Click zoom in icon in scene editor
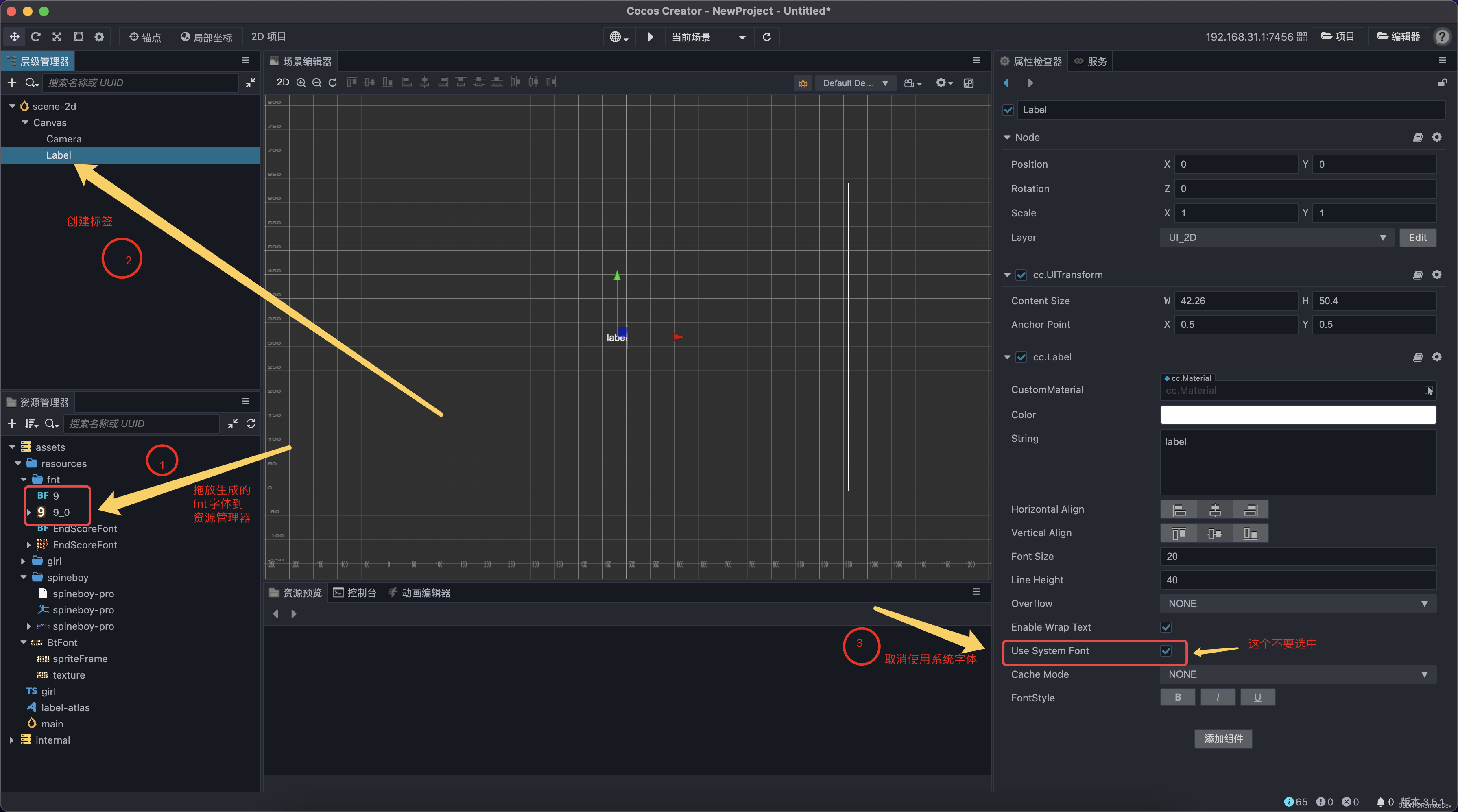Viewport: 1458px width, 812px height. (x=301, y=83)
